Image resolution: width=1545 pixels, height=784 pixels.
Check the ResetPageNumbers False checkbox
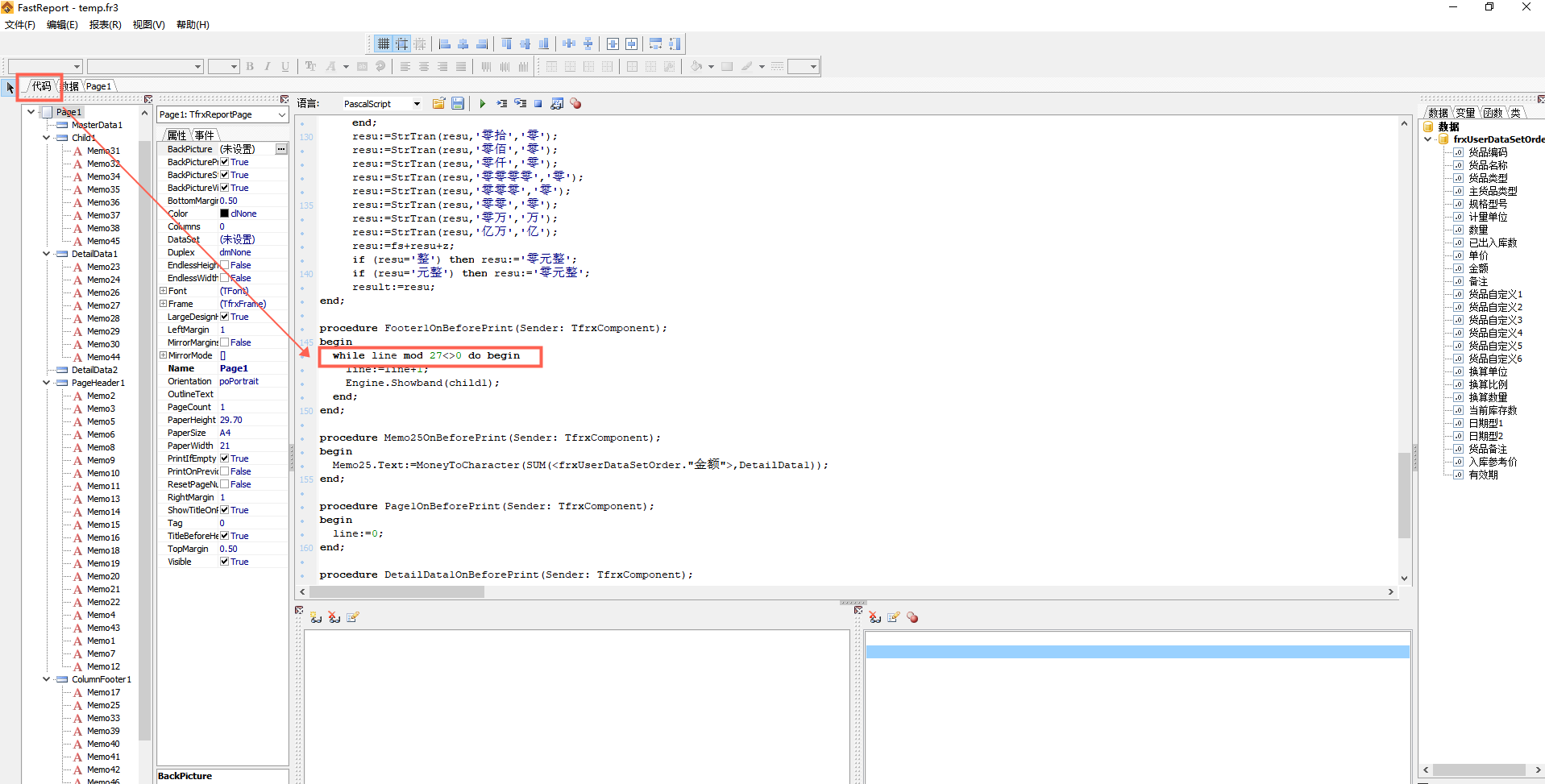(x=224, y=484)
